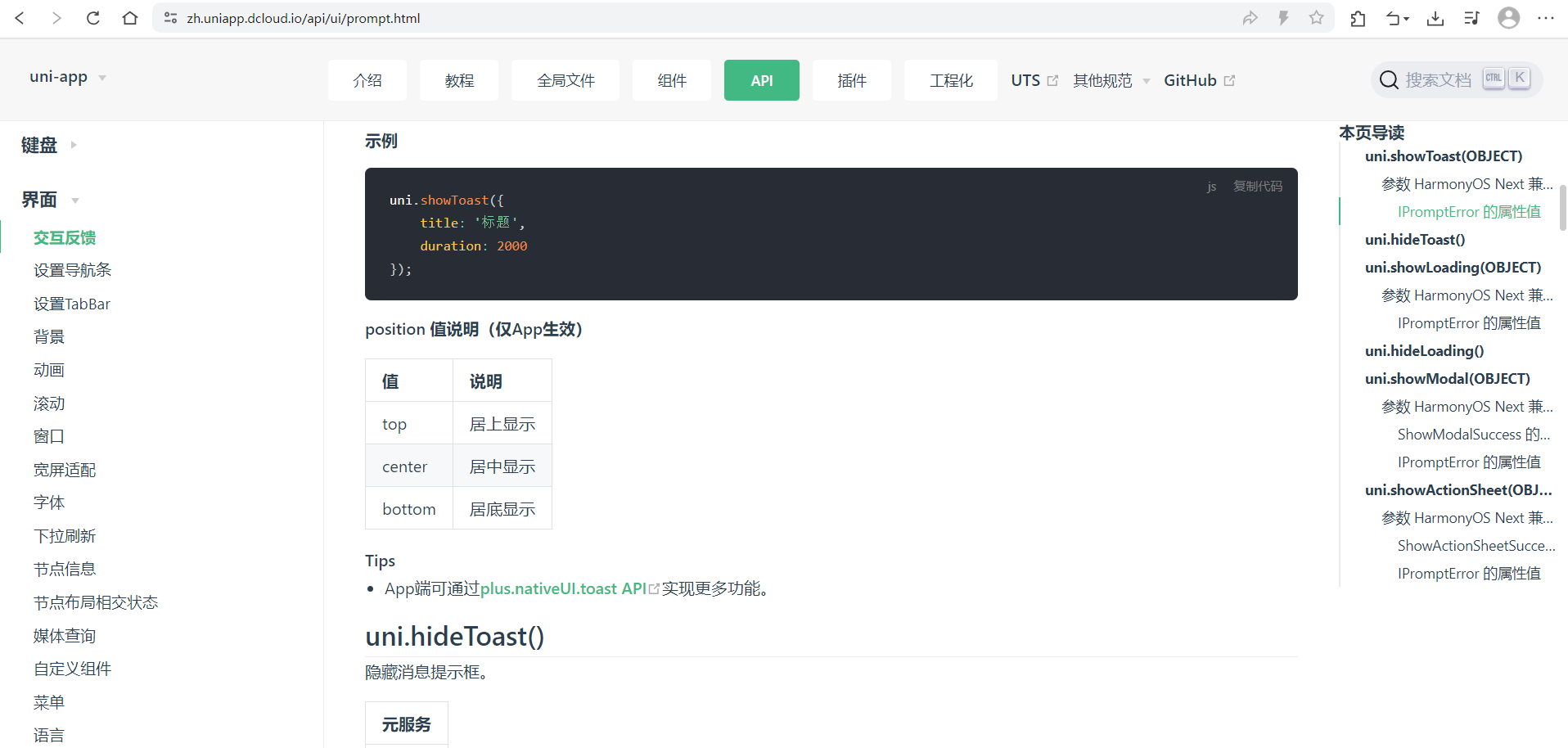The width and height of the screenshot is (1568, 748).
Task: Focus the 搜索文档 search box
Action: [x=1457, y=80]
